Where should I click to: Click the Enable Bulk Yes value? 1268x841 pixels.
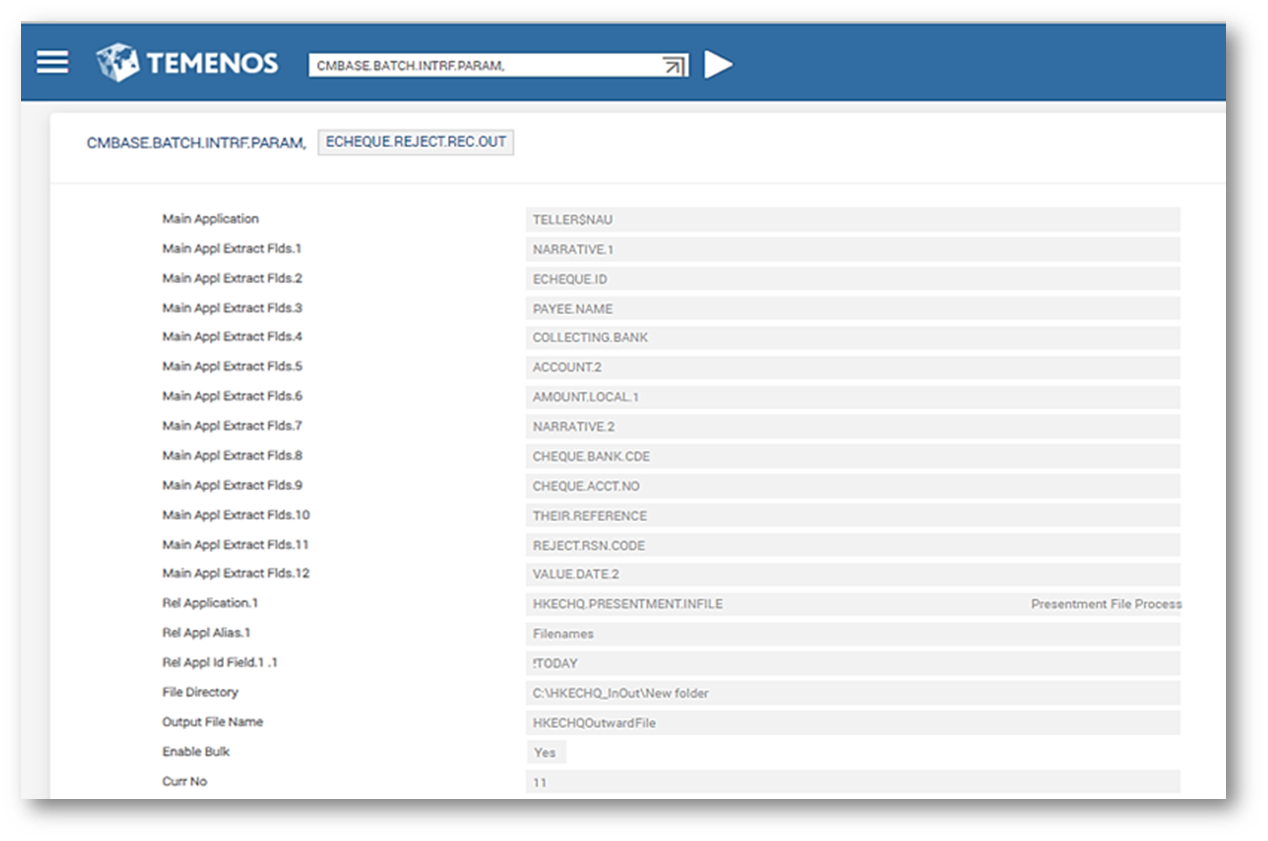[545, 752]
